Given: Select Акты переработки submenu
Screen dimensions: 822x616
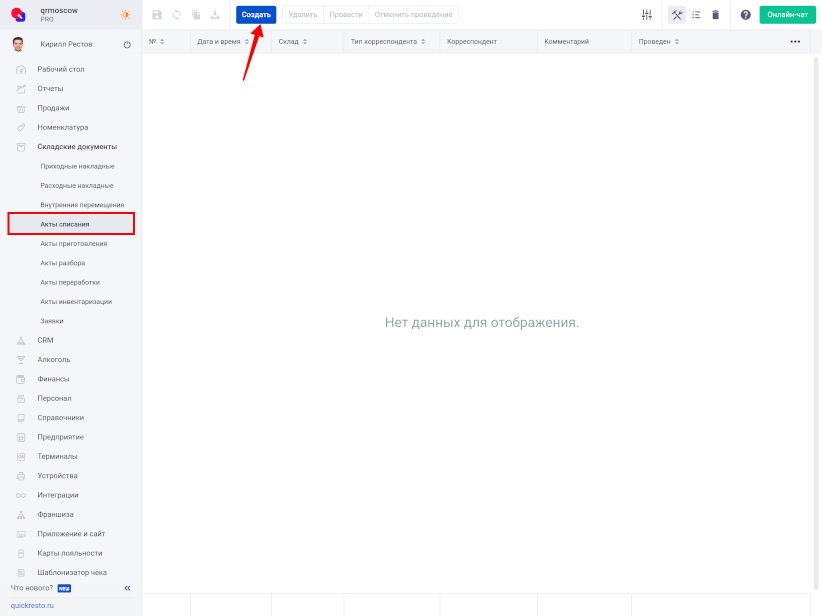Looking at the screenshot, I should pyautogui.click(x=70, y=283).
